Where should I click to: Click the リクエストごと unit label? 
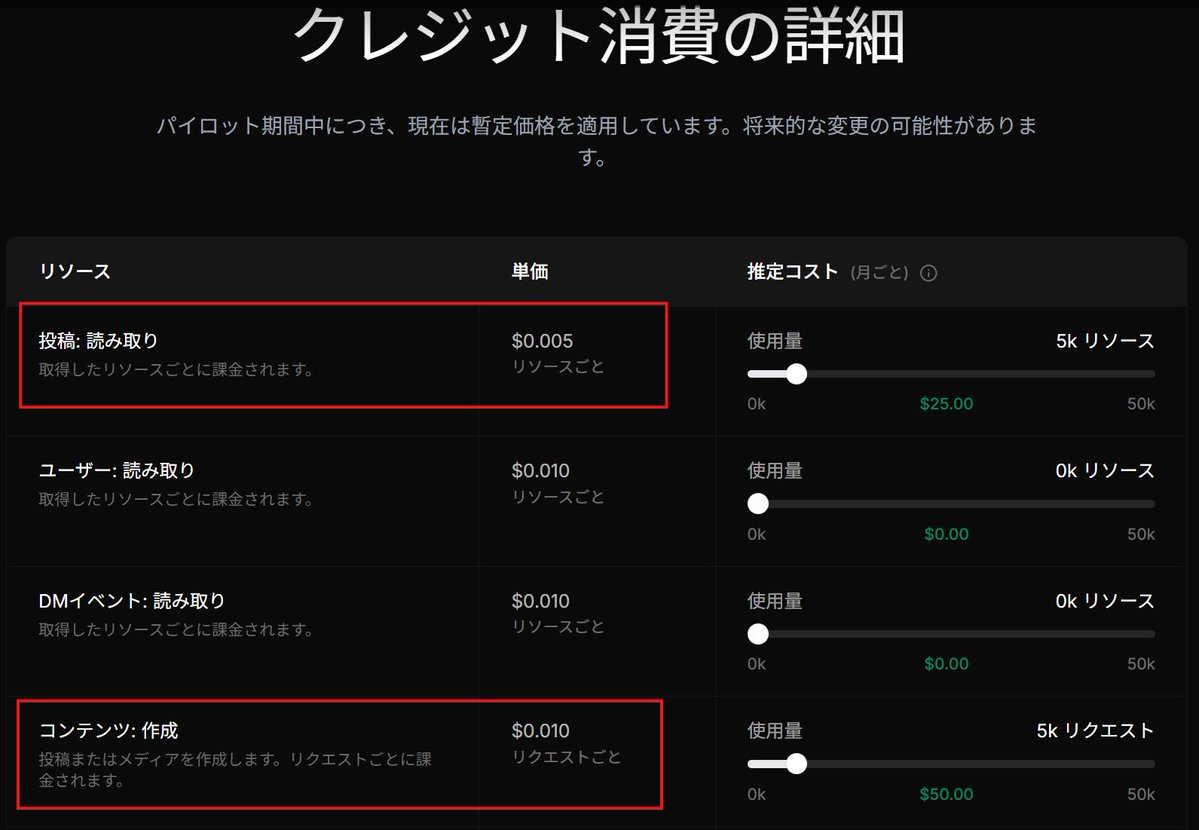point(567,757)
